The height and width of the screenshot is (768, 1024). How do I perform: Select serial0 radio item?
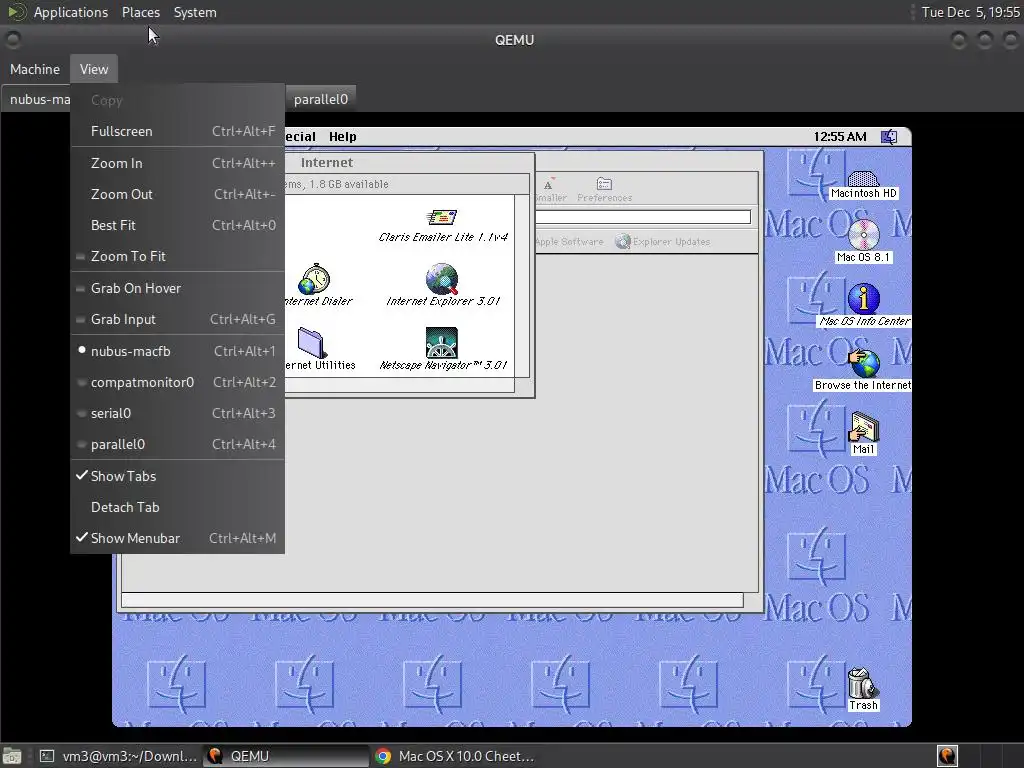(x=177, y=413)
